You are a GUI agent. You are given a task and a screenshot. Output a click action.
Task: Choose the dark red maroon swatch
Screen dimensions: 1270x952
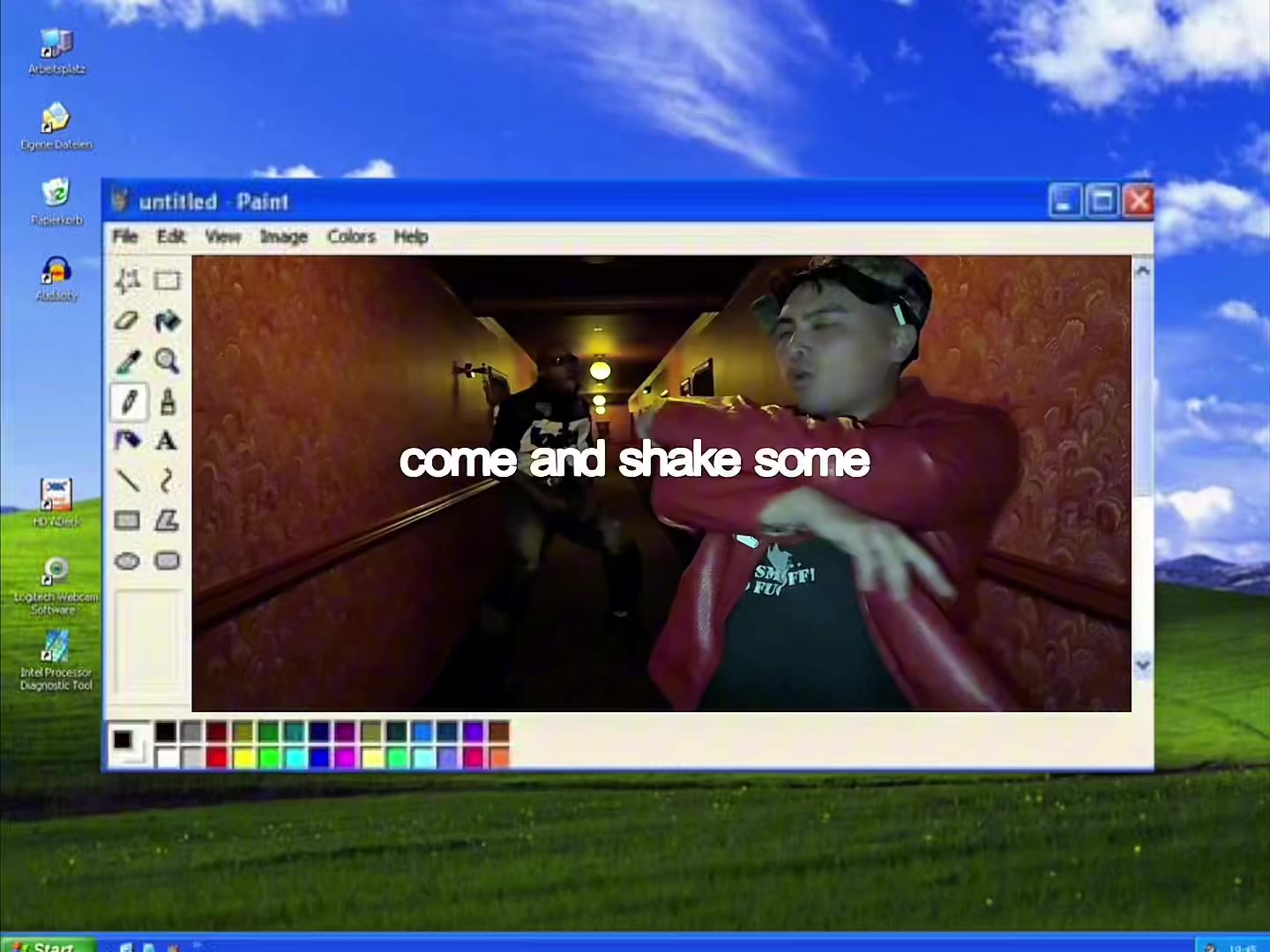[217, 732]
